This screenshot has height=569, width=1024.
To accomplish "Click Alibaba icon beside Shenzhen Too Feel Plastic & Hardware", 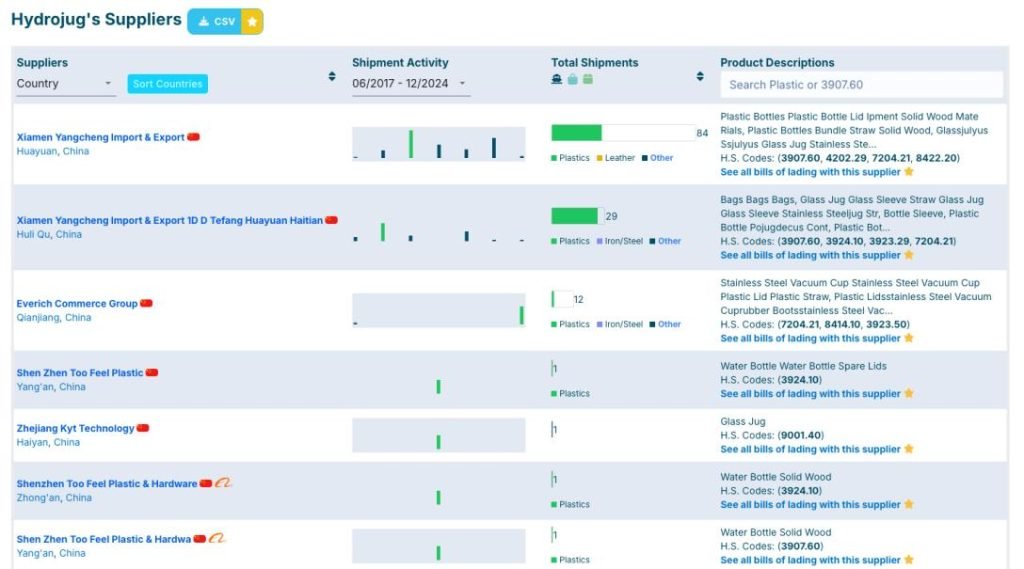I will [x=223, y=483].
